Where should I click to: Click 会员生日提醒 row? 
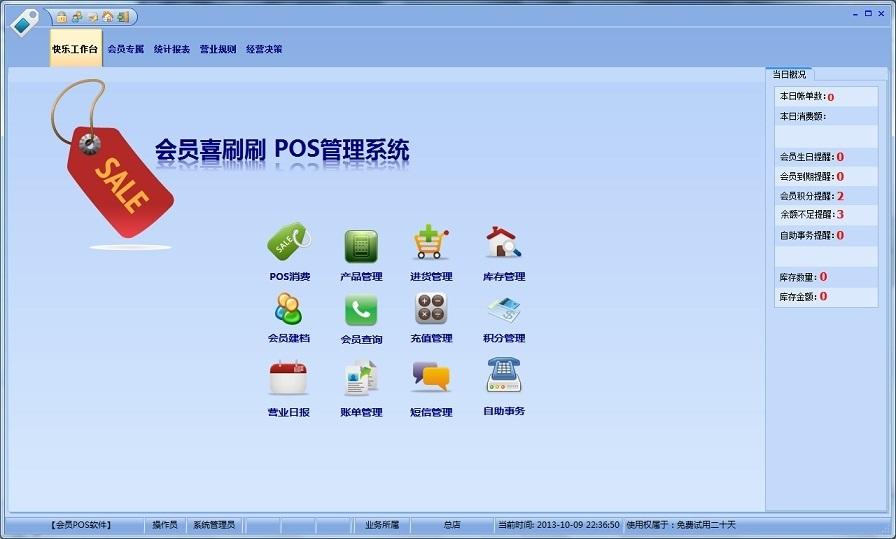coord(826,157)
